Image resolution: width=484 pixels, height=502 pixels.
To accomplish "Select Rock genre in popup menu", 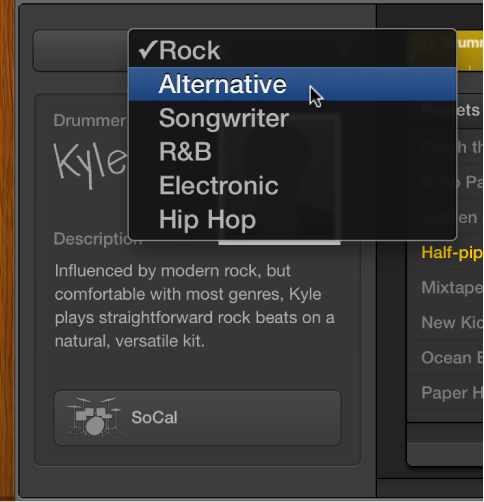I will 292,50.
